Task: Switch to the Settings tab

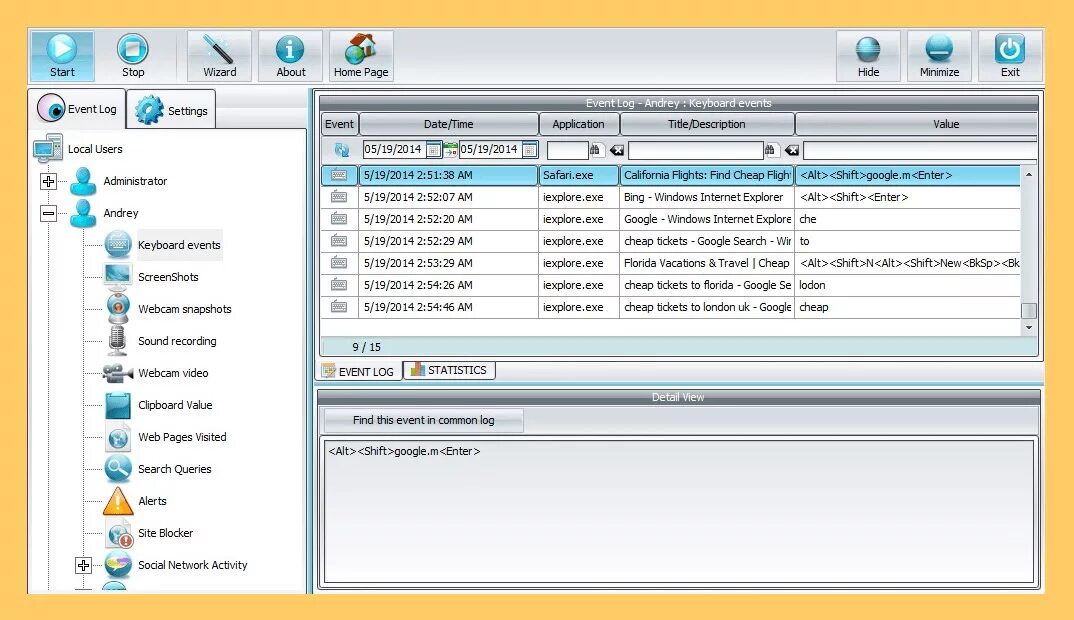Action: pos(171,110)
